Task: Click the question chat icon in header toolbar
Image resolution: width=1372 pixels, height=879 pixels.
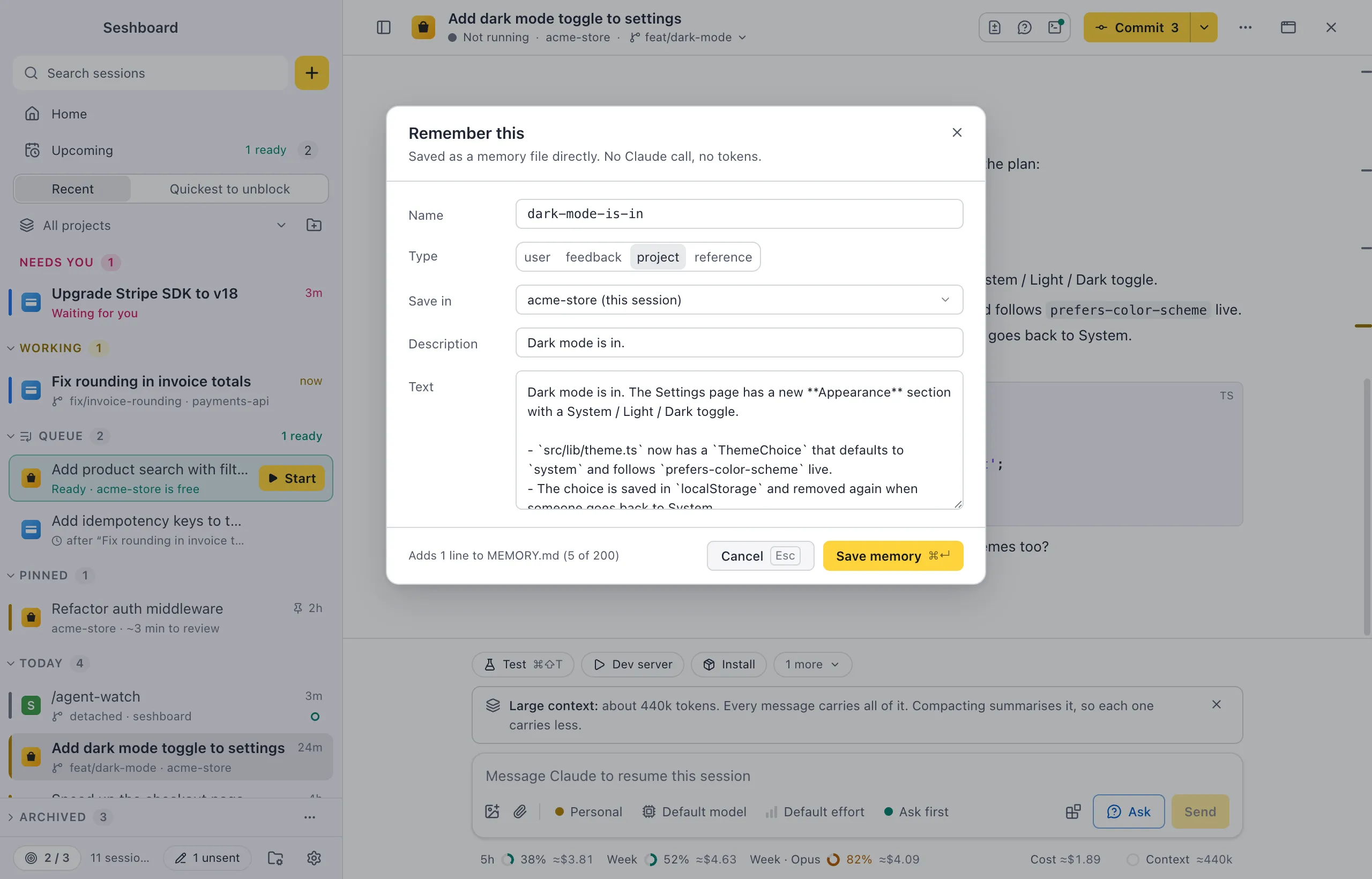Action: click(1024, 27)
